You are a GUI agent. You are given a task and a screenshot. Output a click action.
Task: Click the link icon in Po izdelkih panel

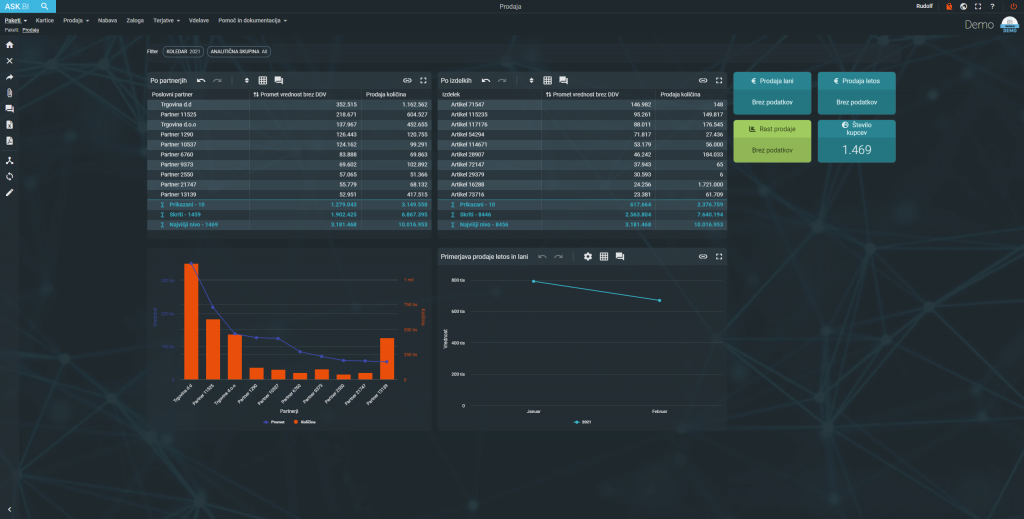(702, 80)
